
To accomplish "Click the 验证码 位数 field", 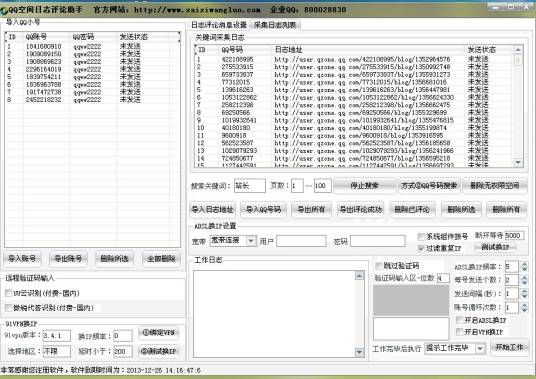I will coord(443,278).
